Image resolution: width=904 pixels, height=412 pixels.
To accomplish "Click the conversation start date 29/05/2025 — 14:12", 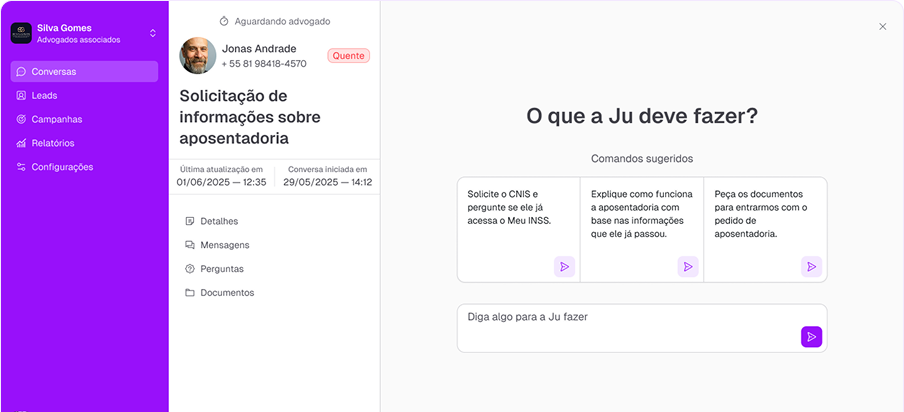I will click(x=327, y=183).
